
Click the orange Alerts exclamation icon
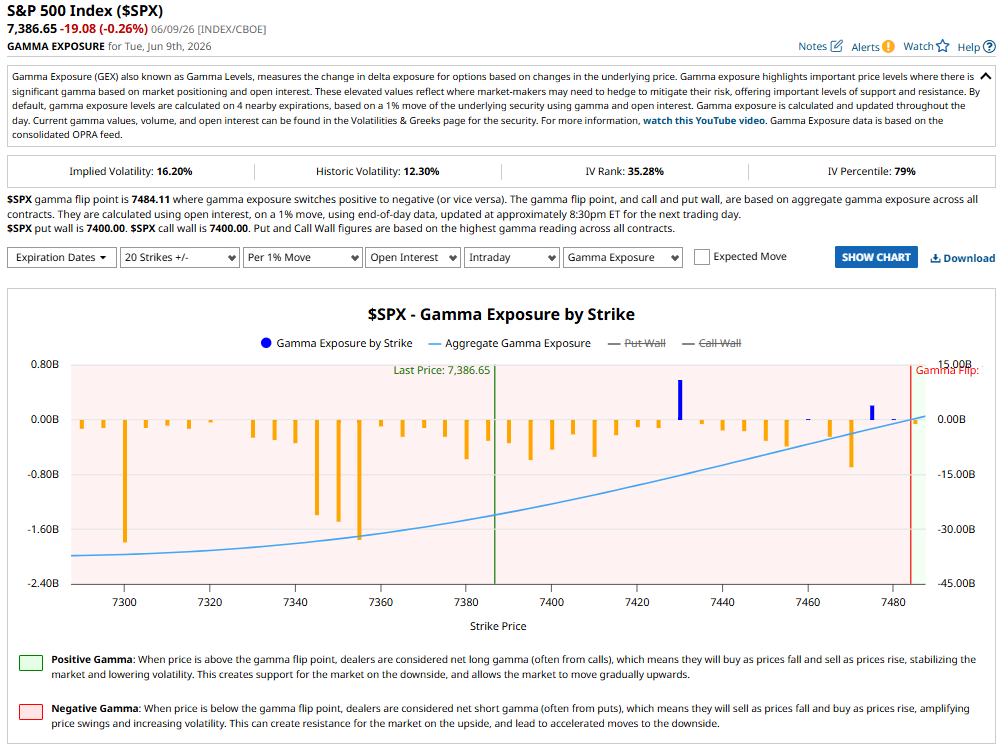click(x=888, y=47)
